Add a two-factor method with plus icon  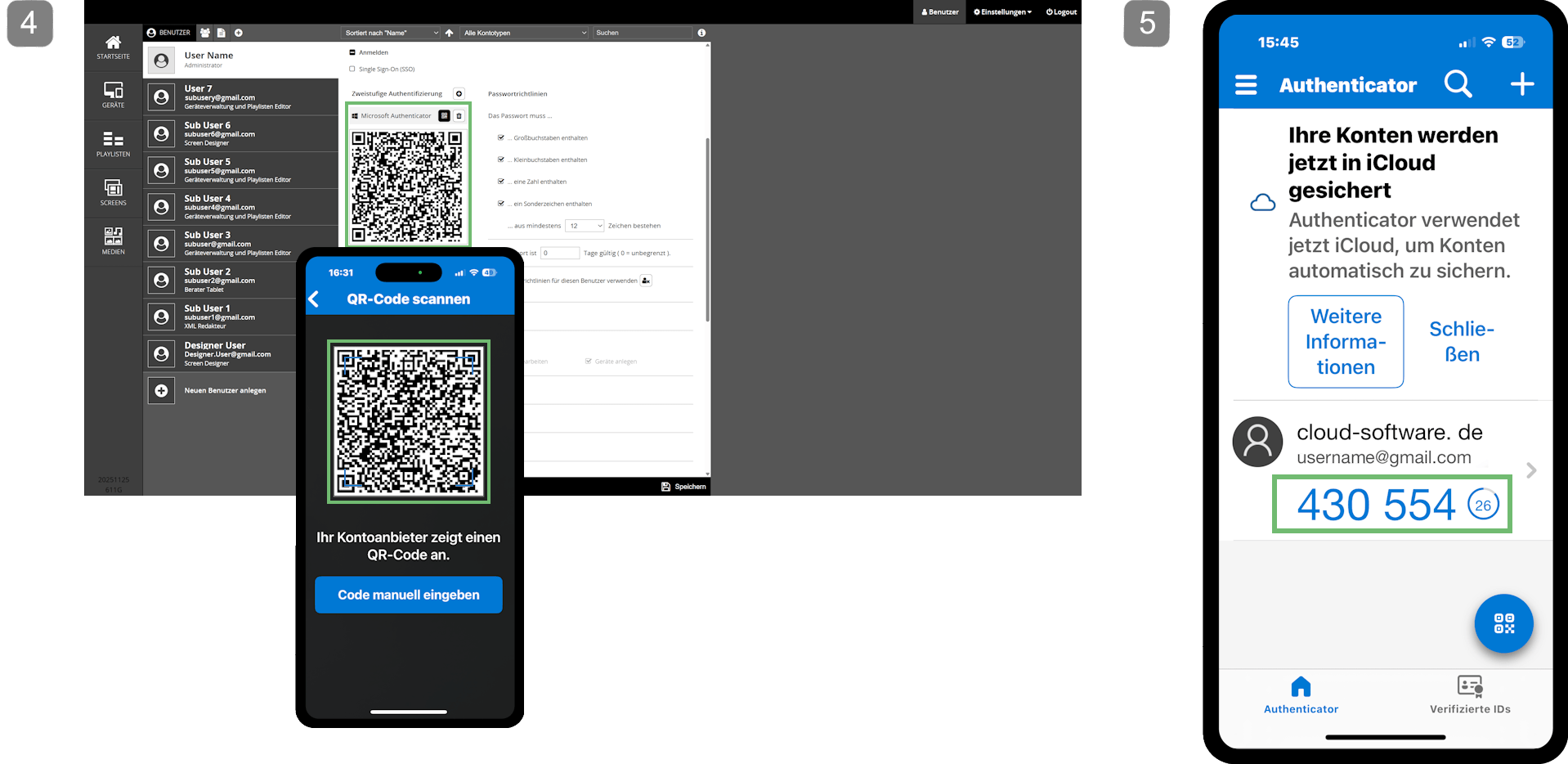459,94
